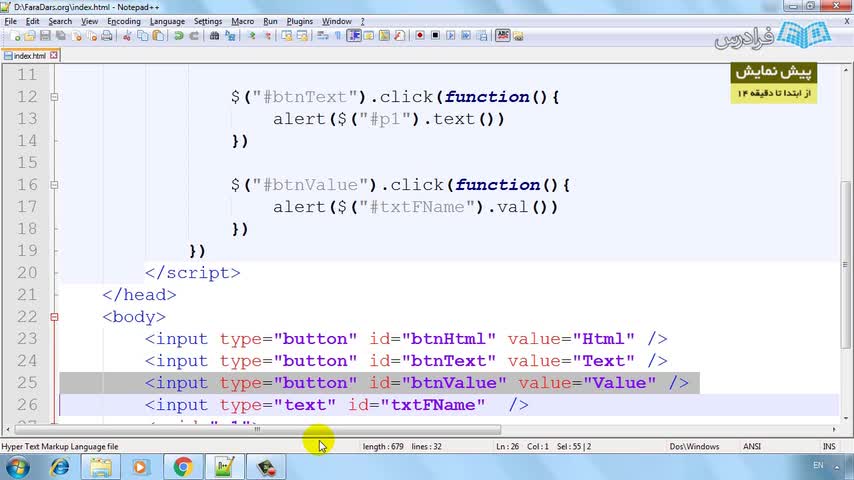854x480 pixels.
Task: Undo the last edit using the green arrow
Action: click(178, 36)
